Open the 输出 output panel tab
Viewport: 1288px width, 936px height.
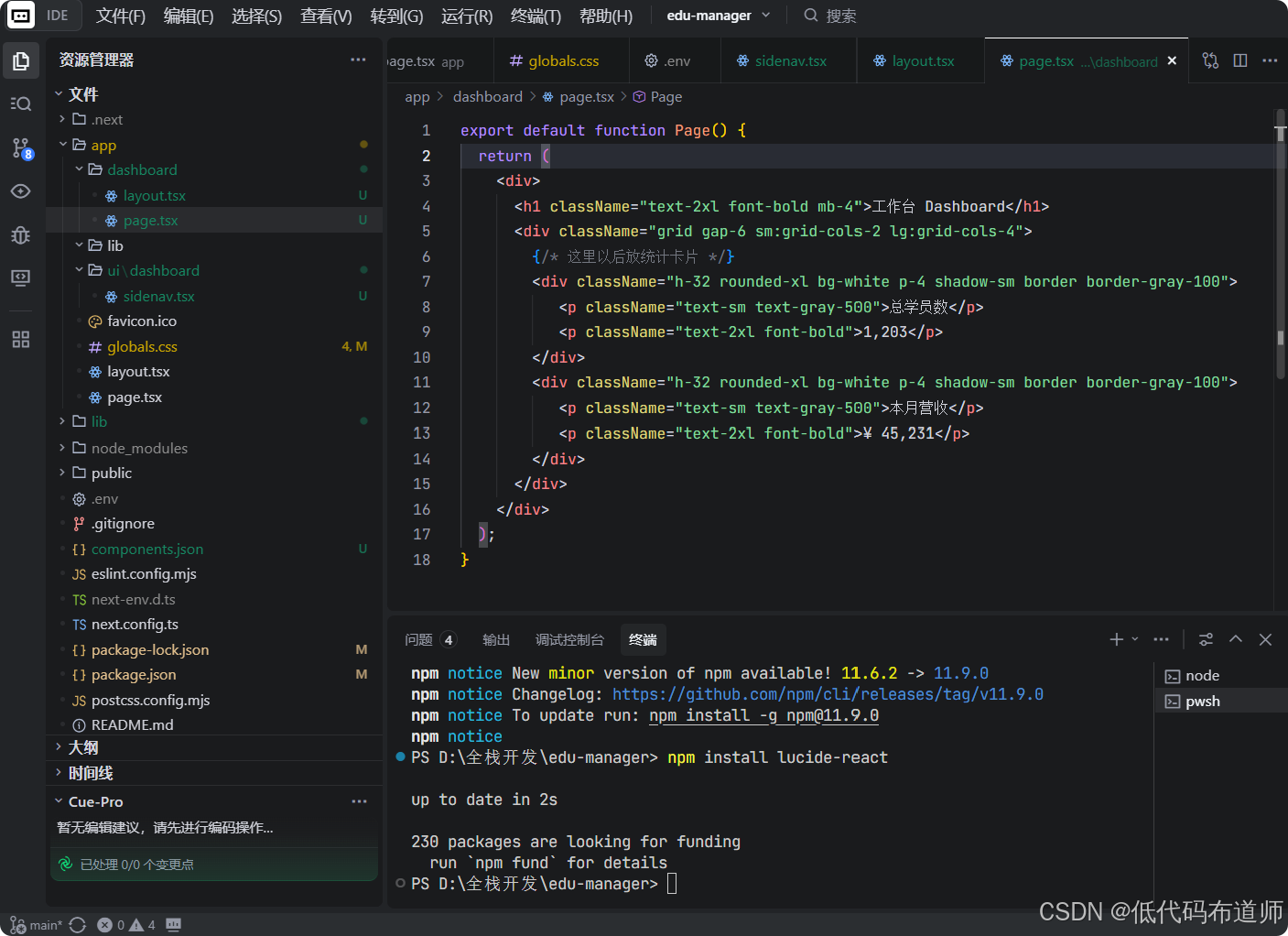tap(496, 640)
